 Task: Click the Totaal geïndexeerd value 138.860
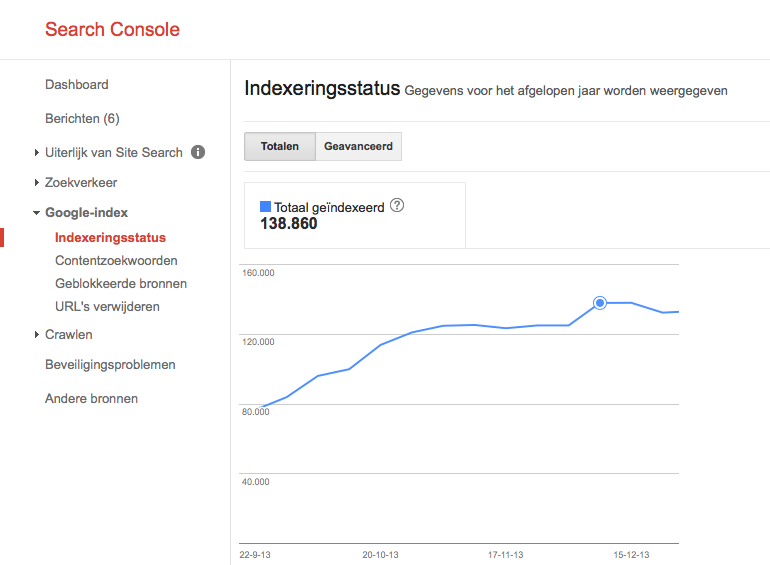289,224
